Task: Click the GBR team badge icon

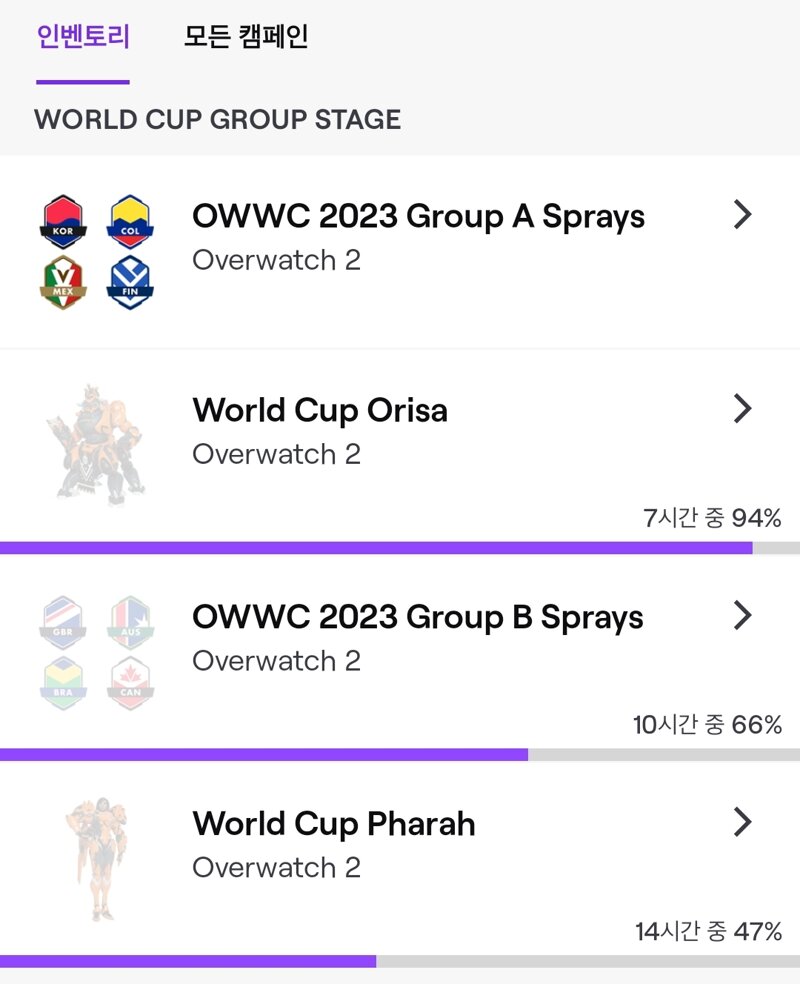Action: 63,623
